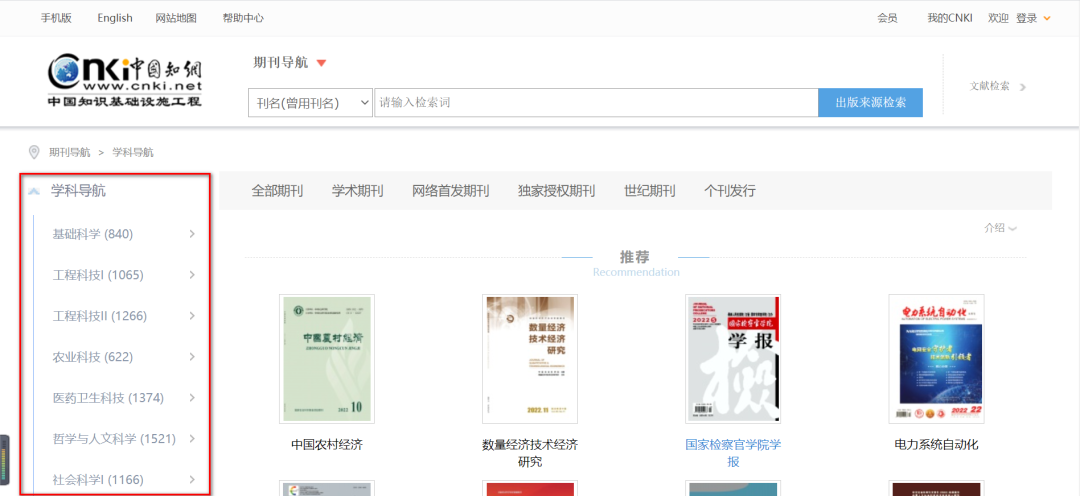Viewport: 1080px width, 496px height.
Task: Select the 工程科技I (1065) category
Action: 98,275
